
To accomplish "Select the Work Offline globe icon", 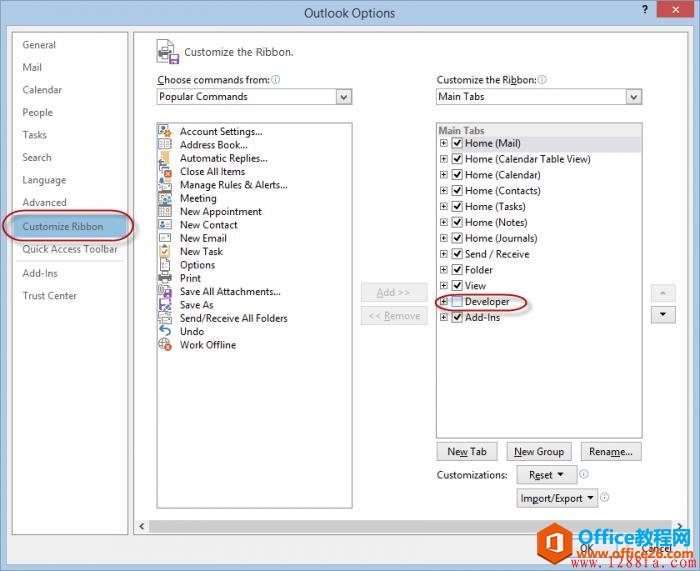I will (165, 345).
